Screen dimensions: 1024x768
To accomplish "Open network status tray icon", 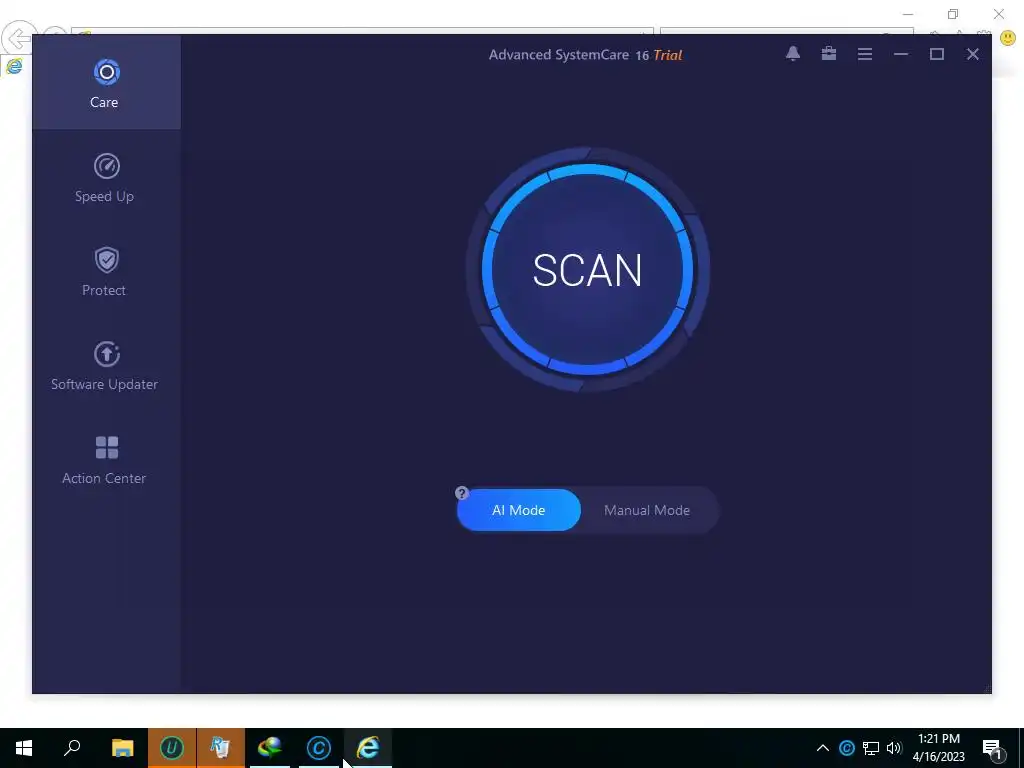I will point(871,748).
